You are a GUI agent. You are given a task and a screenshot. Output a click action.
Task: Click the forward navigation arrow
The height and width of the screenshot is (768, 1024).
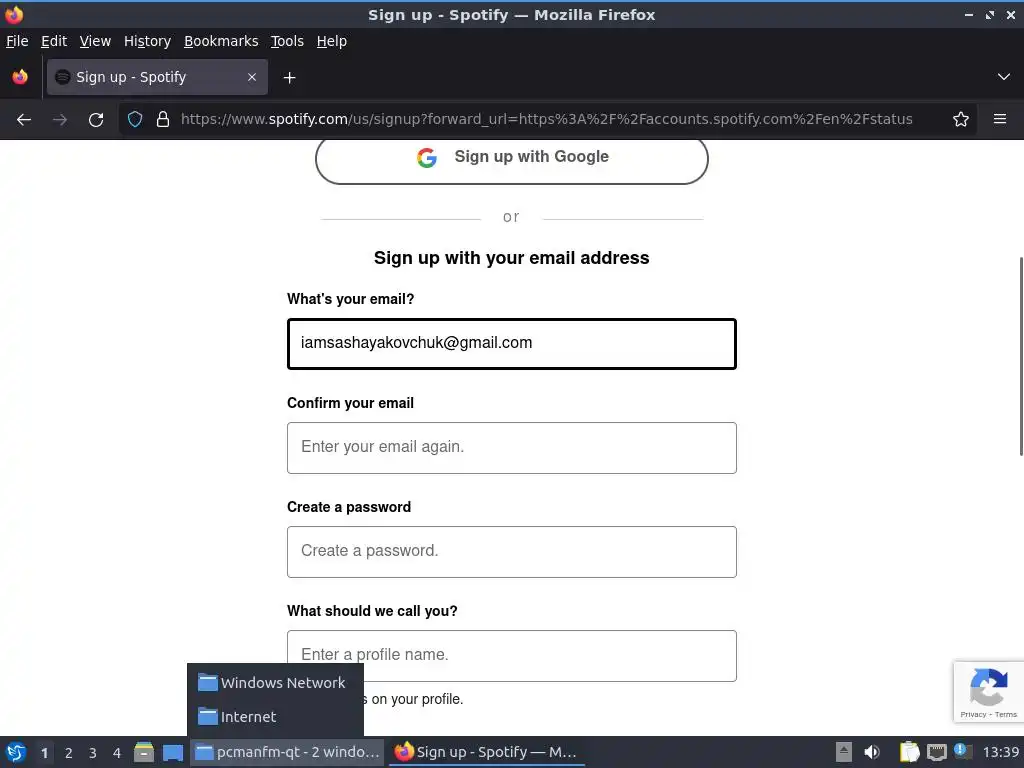click(x=60, y=120)
